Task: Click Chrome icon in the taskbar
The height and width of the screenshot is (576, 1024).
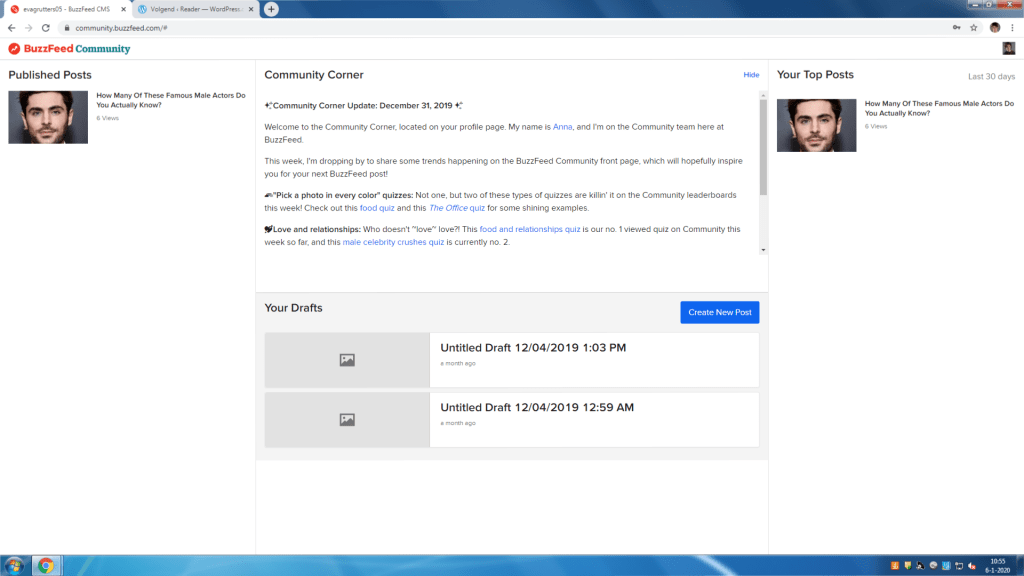Action: click(46, 566)
